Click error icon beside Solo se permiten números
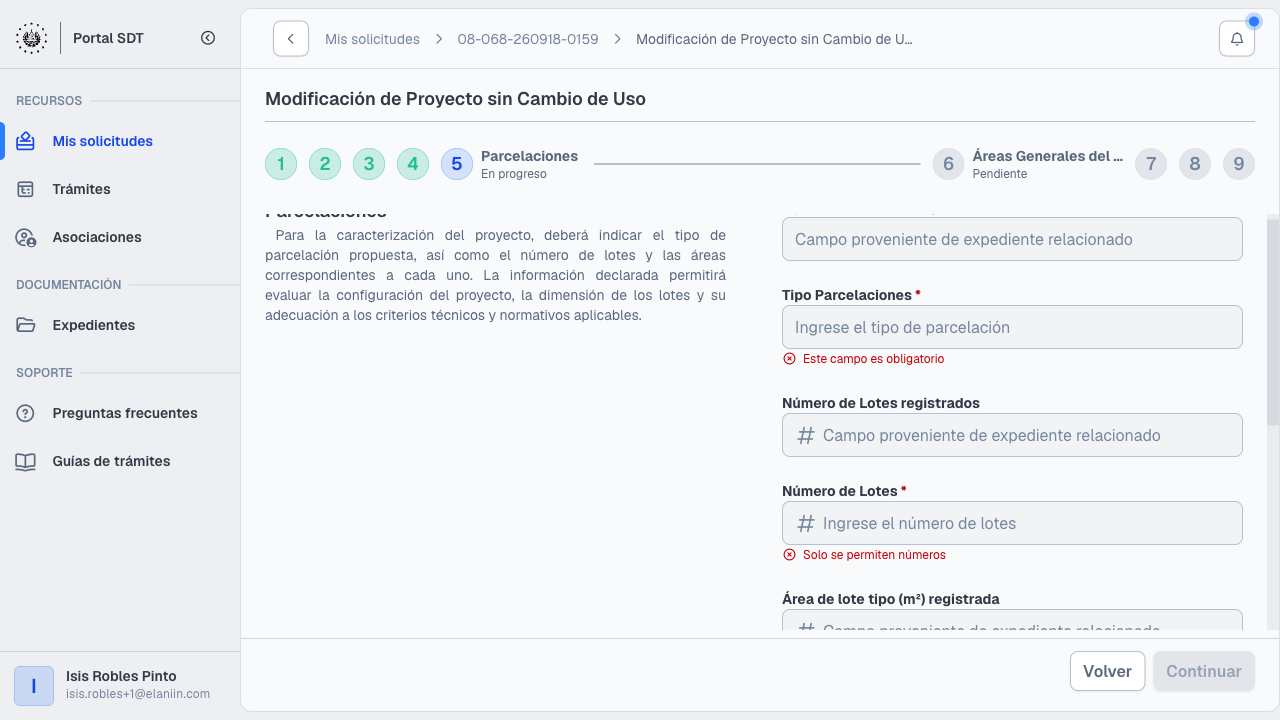 click(789, 555)
